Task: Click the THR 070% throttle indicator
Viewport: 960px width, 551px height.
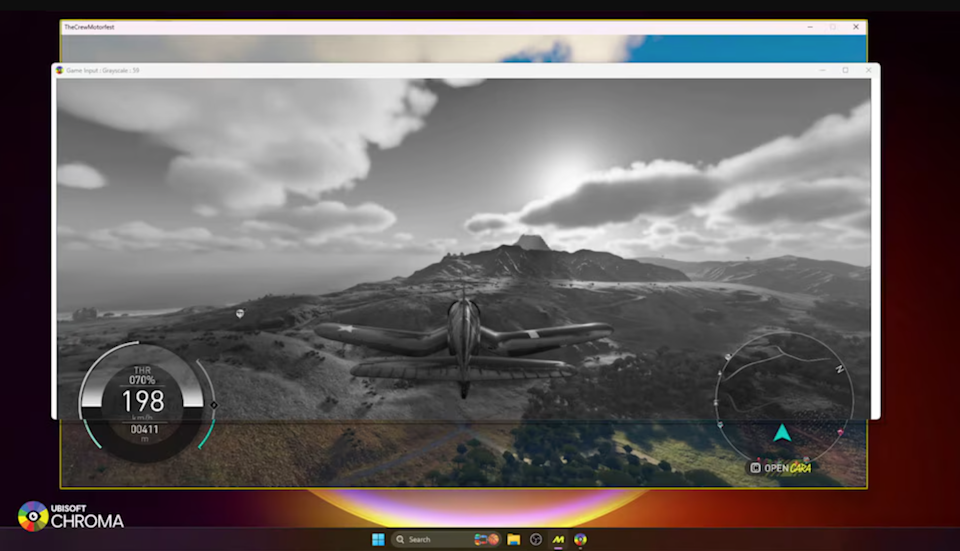Action: pyautogui.click(x=143, y=376)
